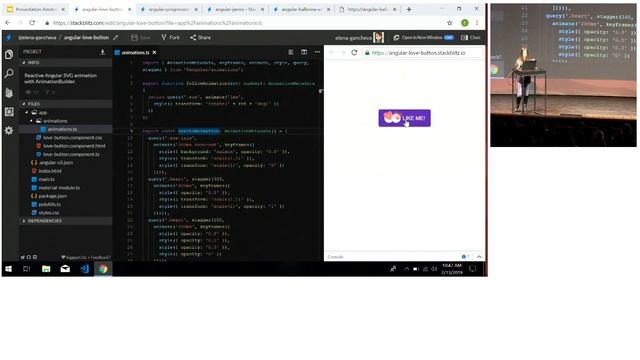
Task: Open Chrome three-dot menu
Action: coord(477,23)
